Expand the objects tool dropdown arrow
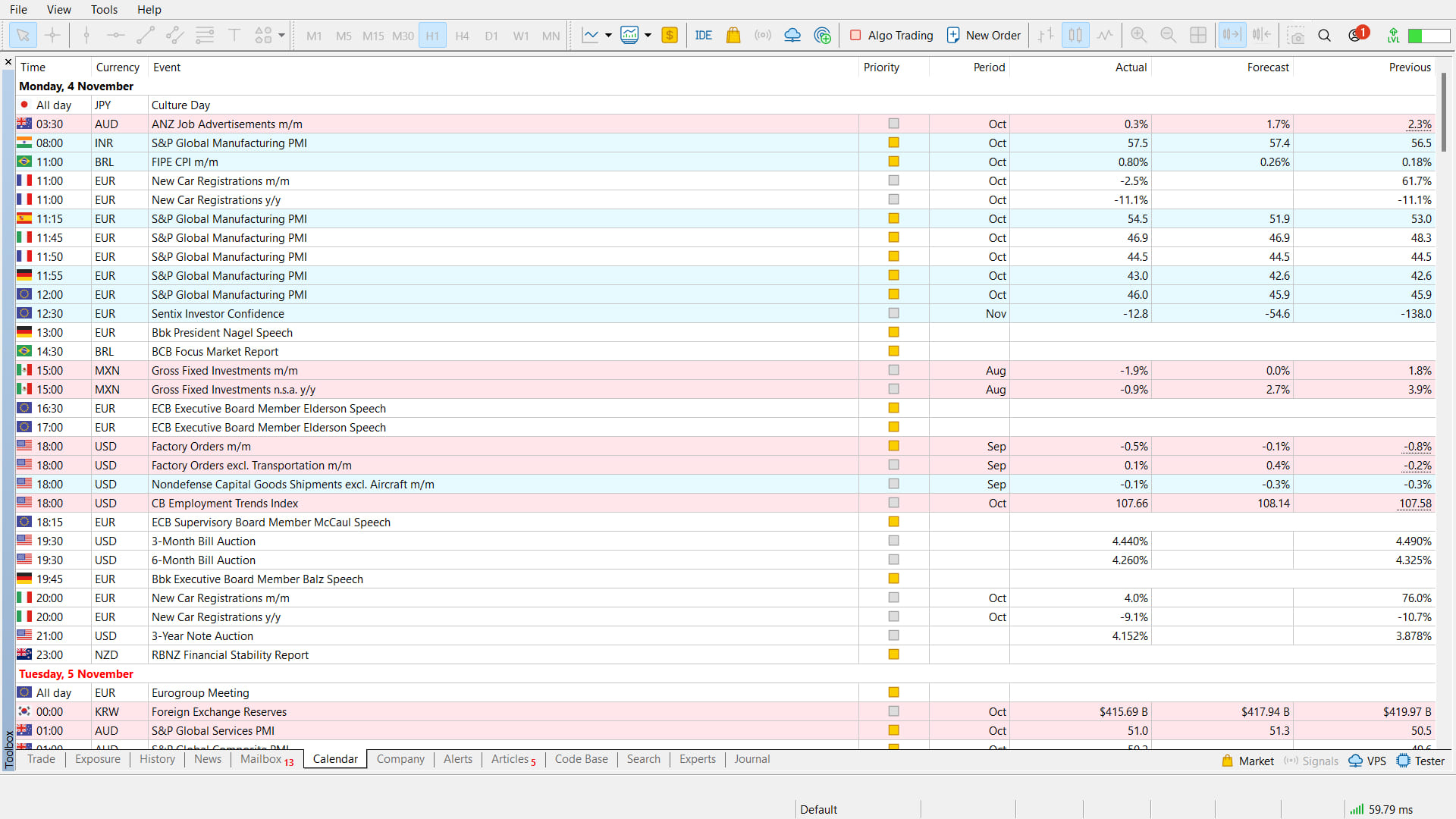The height and width of the screenshot is (819, 1456). [281, 35]
